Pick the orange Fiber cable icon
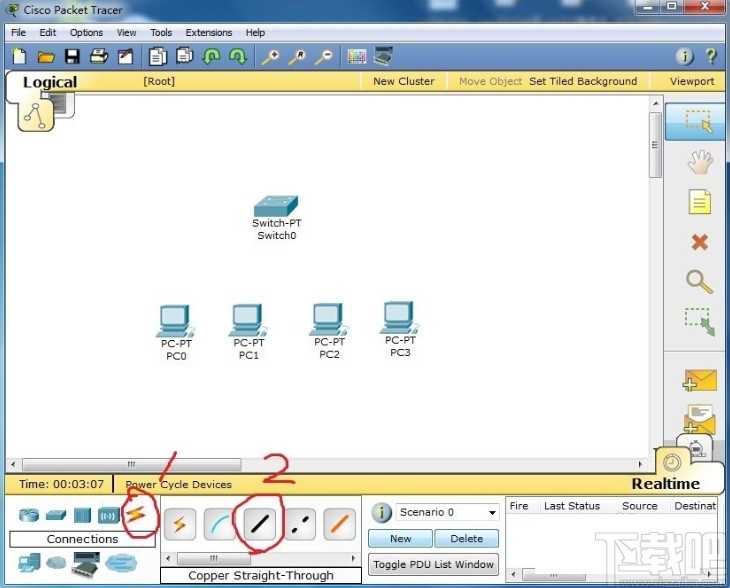 coord(339,524)
